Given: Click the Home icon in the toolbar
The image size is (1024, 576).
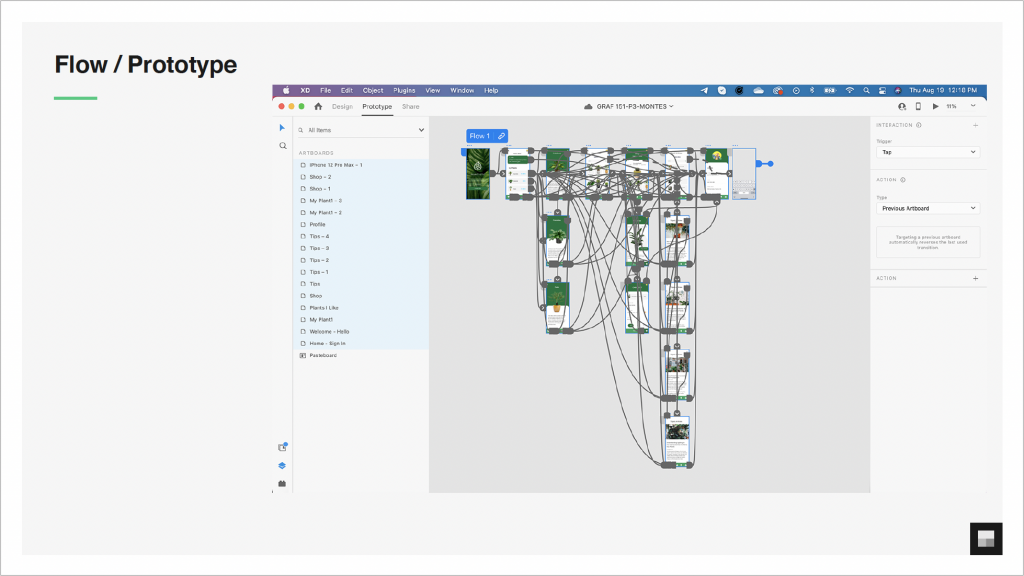Looking at the screenshot, I should point(318,106).
